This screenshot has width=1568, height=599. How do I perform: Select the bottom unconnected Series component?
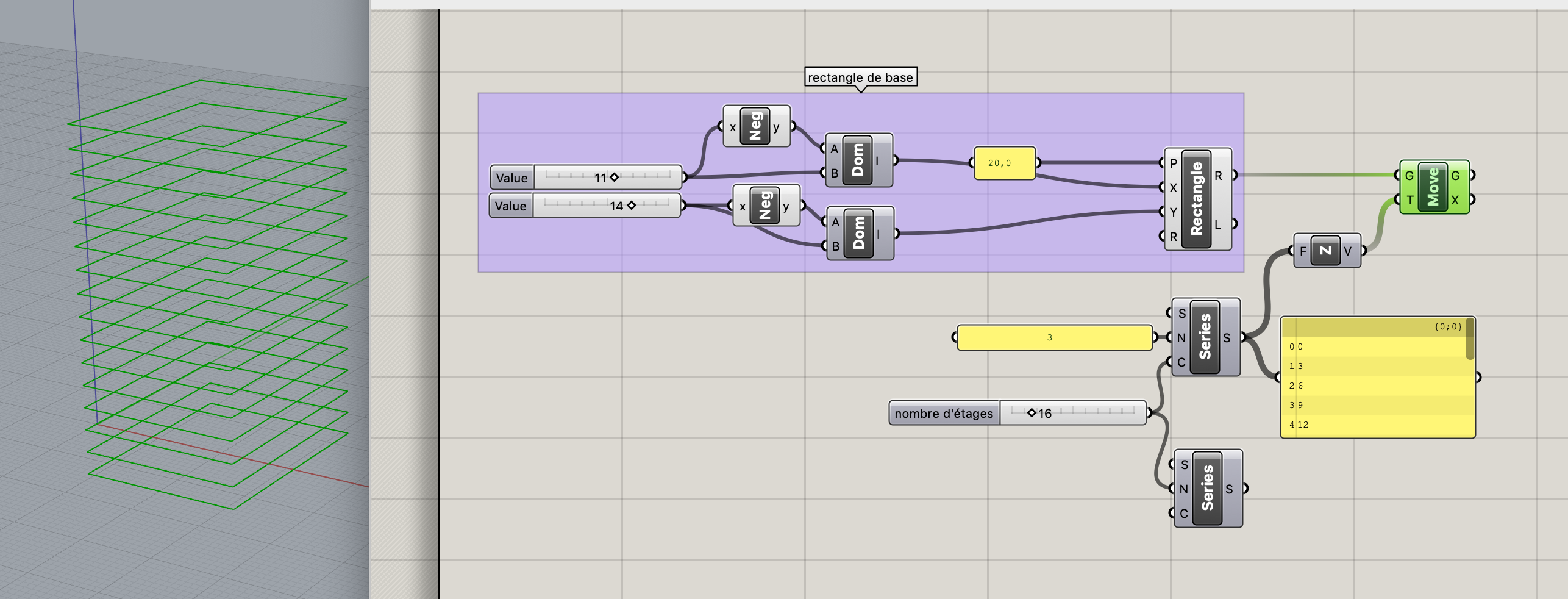(x=1206, y=488)
